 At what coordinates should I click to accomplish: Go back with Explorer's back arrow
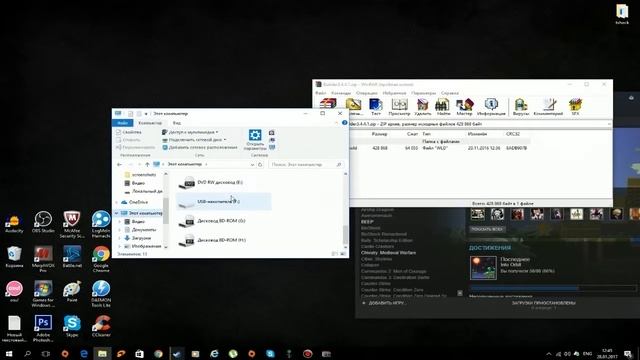pos(119,164)
